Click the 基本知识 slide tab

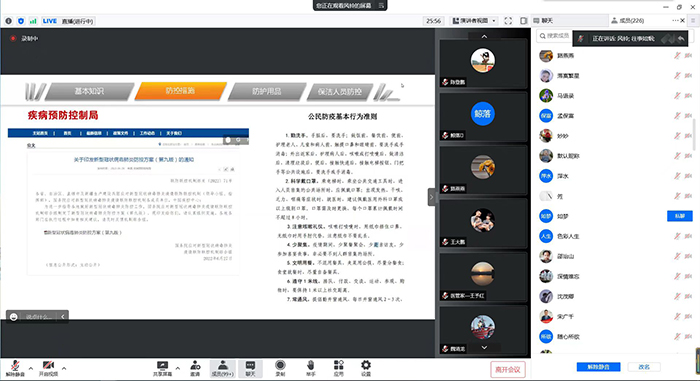(89, 91)
